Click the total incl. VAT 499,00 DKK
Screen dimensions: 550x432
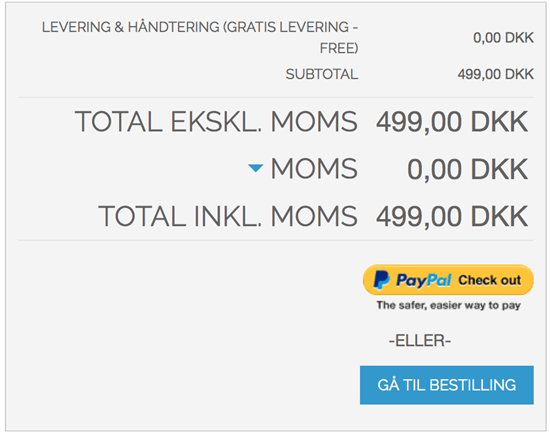452,217
